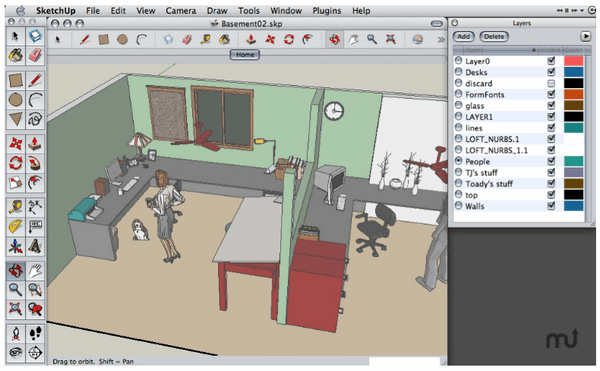Open the color swatch for Layer0

574,61
